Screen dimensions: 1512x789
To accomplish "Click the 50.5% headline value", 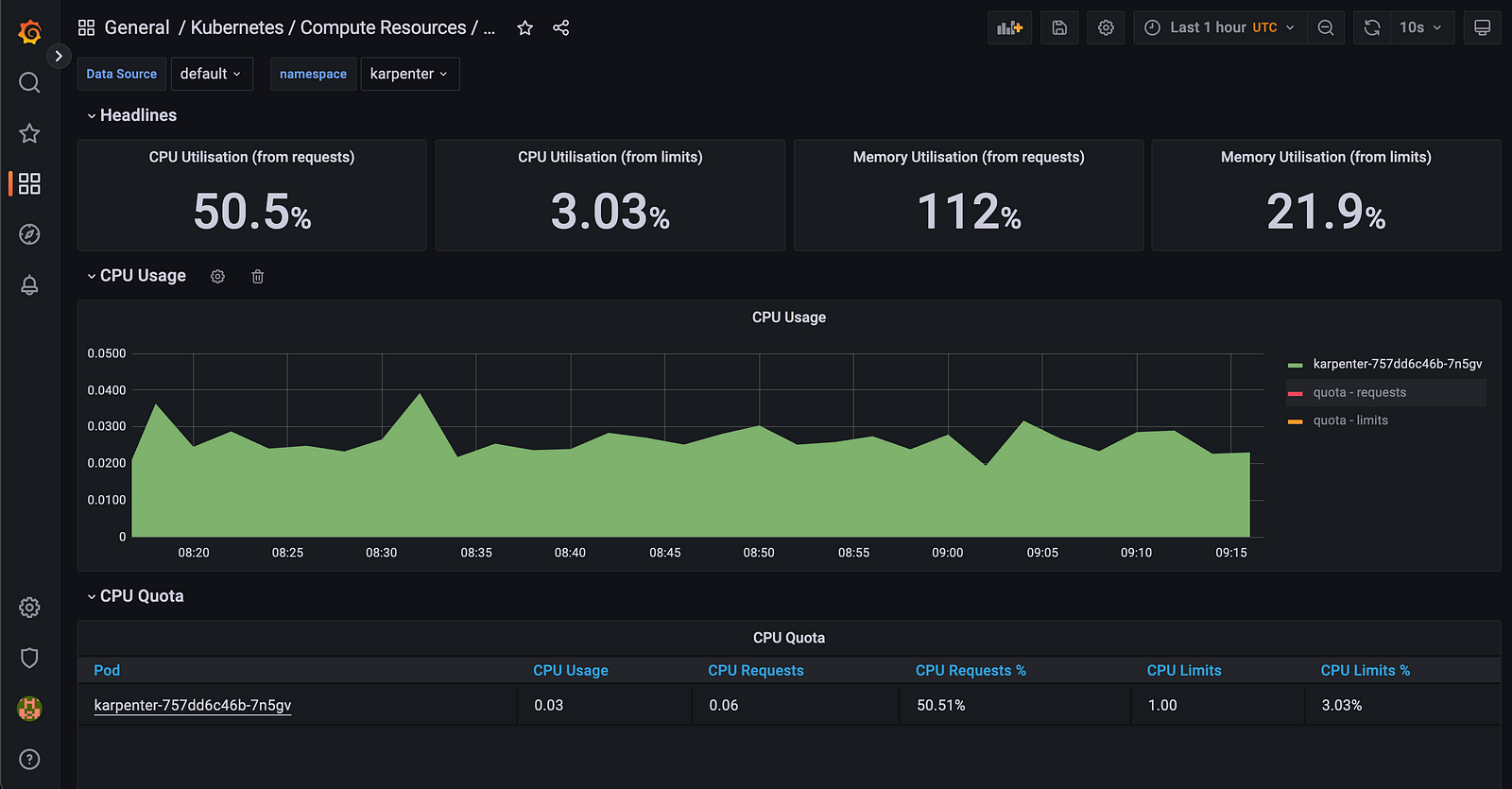I will [252, 212].
